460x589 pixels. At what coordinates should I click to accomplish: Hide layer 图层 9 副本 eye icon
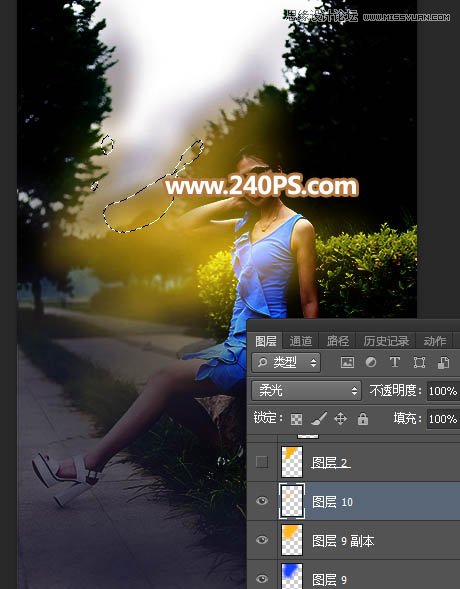pyautogui.click(x=262, y=540)
